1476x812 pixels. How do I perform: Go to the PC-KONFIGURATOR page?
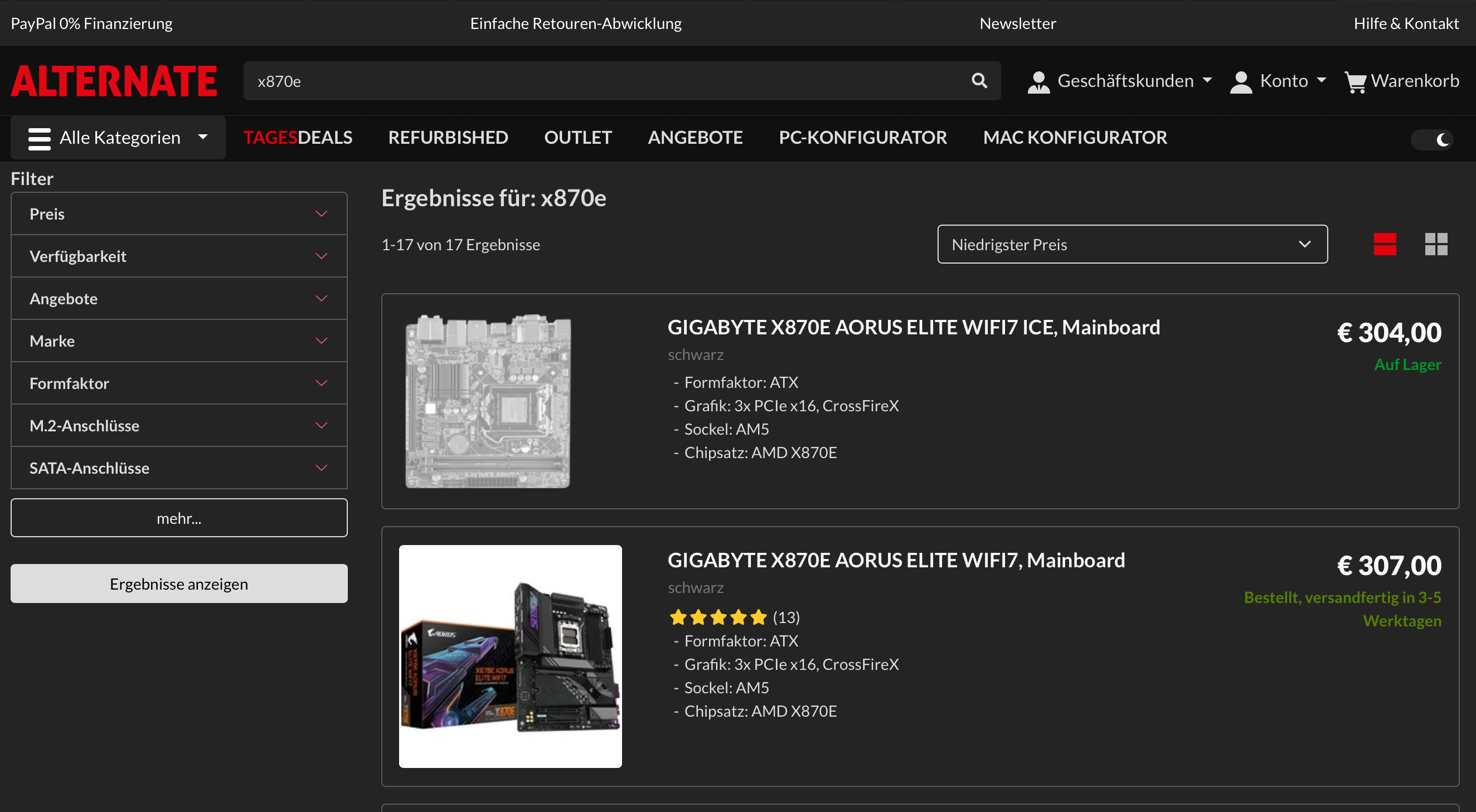pos(862,138)
